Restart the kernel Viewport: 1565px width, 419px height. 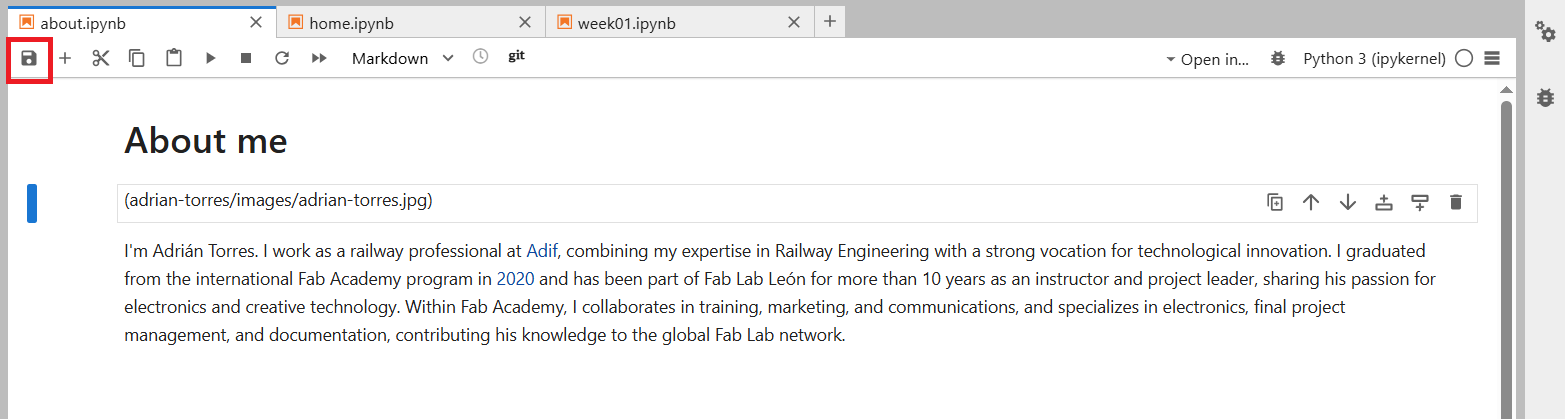point(282,59)
